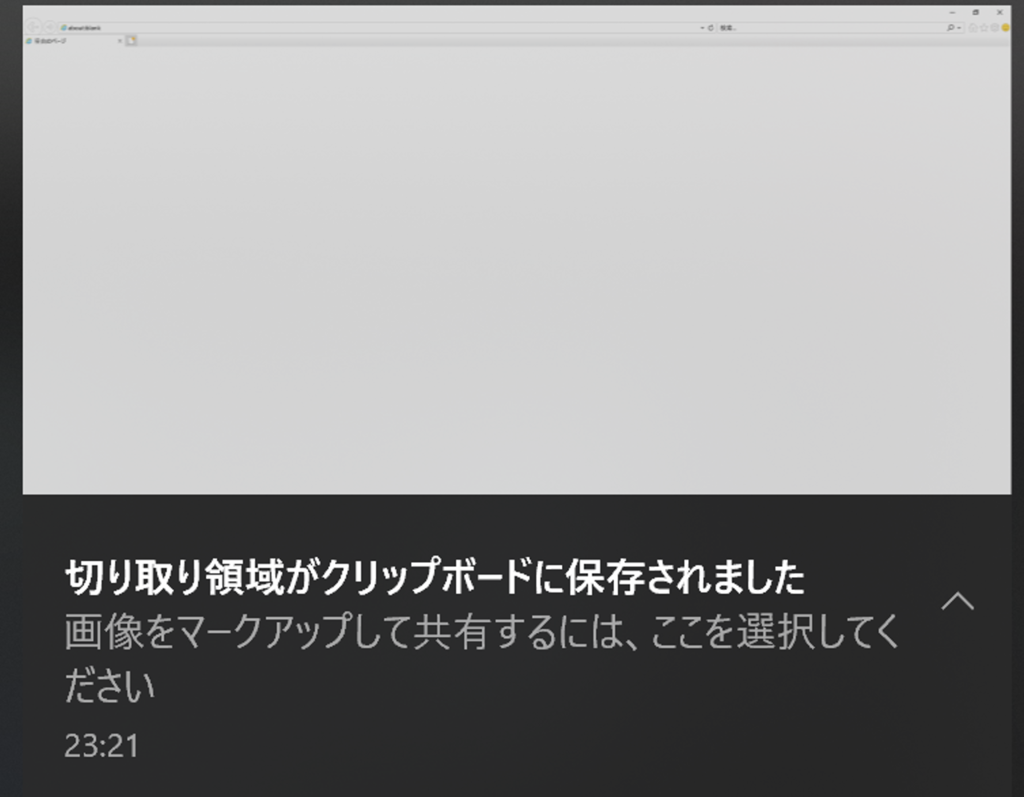Open the search provider dropdown

click(958, 27)
